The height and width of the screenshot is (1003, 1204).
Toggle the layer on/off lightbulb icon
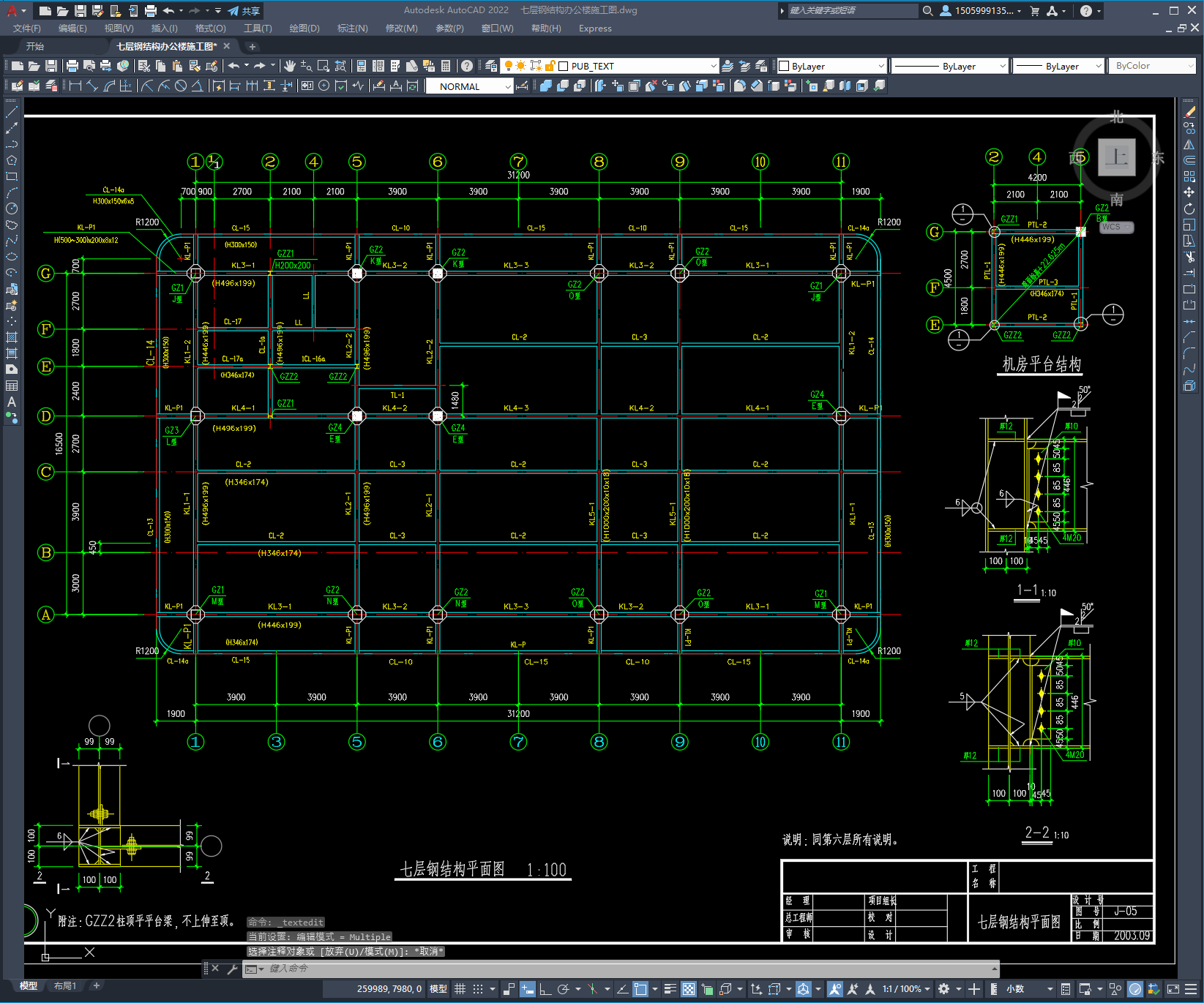tap(509, 66)
